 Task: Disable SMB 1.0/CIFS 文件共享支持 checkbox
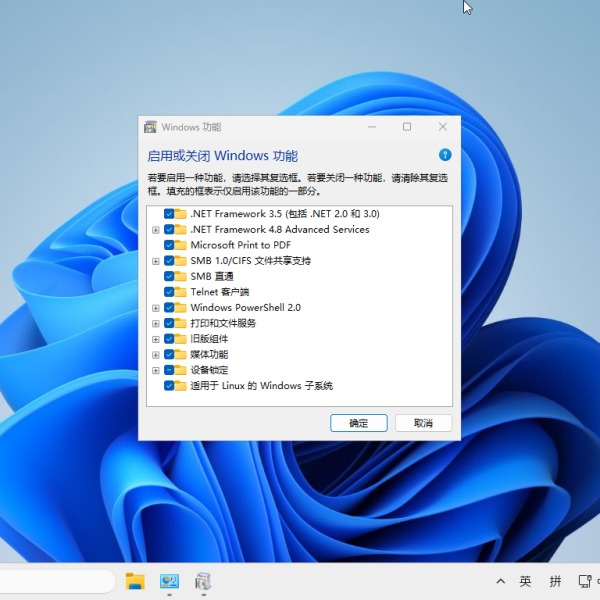pyautogui.click(x=169, y=261)
